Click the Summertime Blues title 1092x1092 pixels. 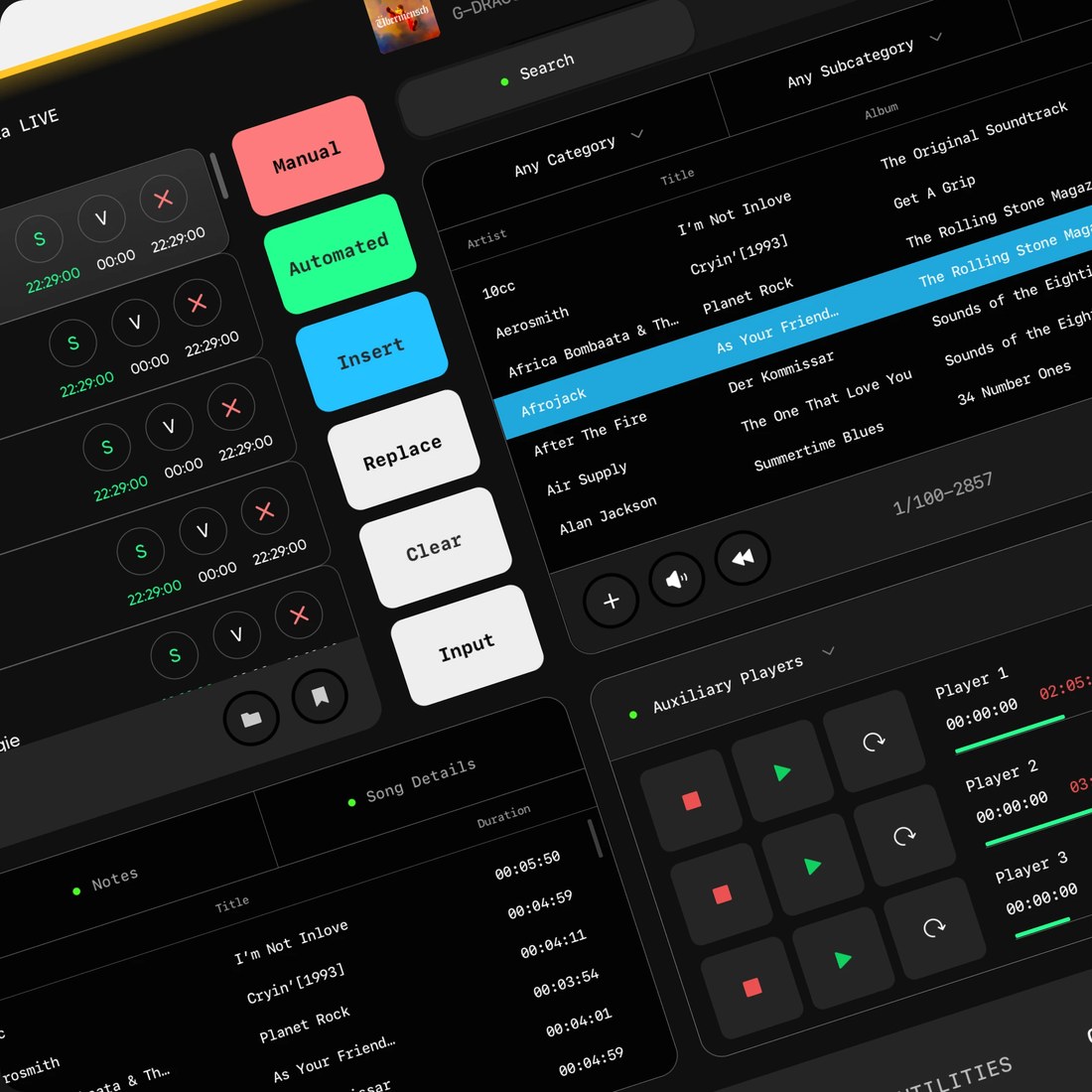(819, 447)
